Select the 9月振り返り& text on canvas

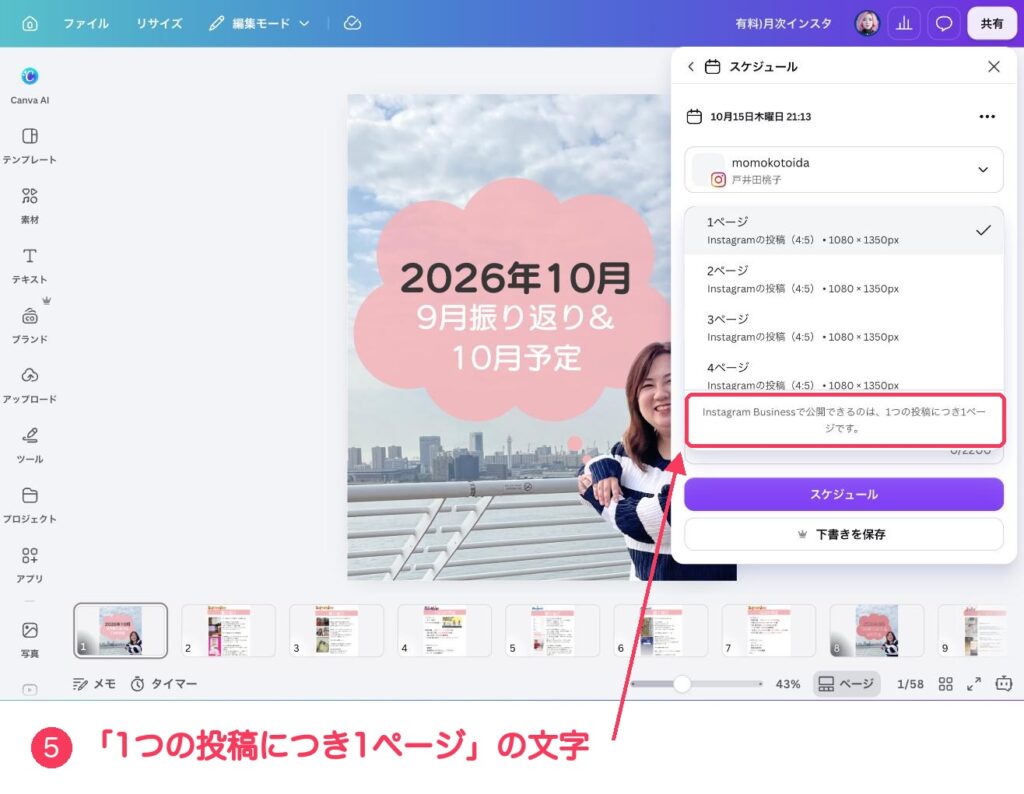[x=515, y=318]
